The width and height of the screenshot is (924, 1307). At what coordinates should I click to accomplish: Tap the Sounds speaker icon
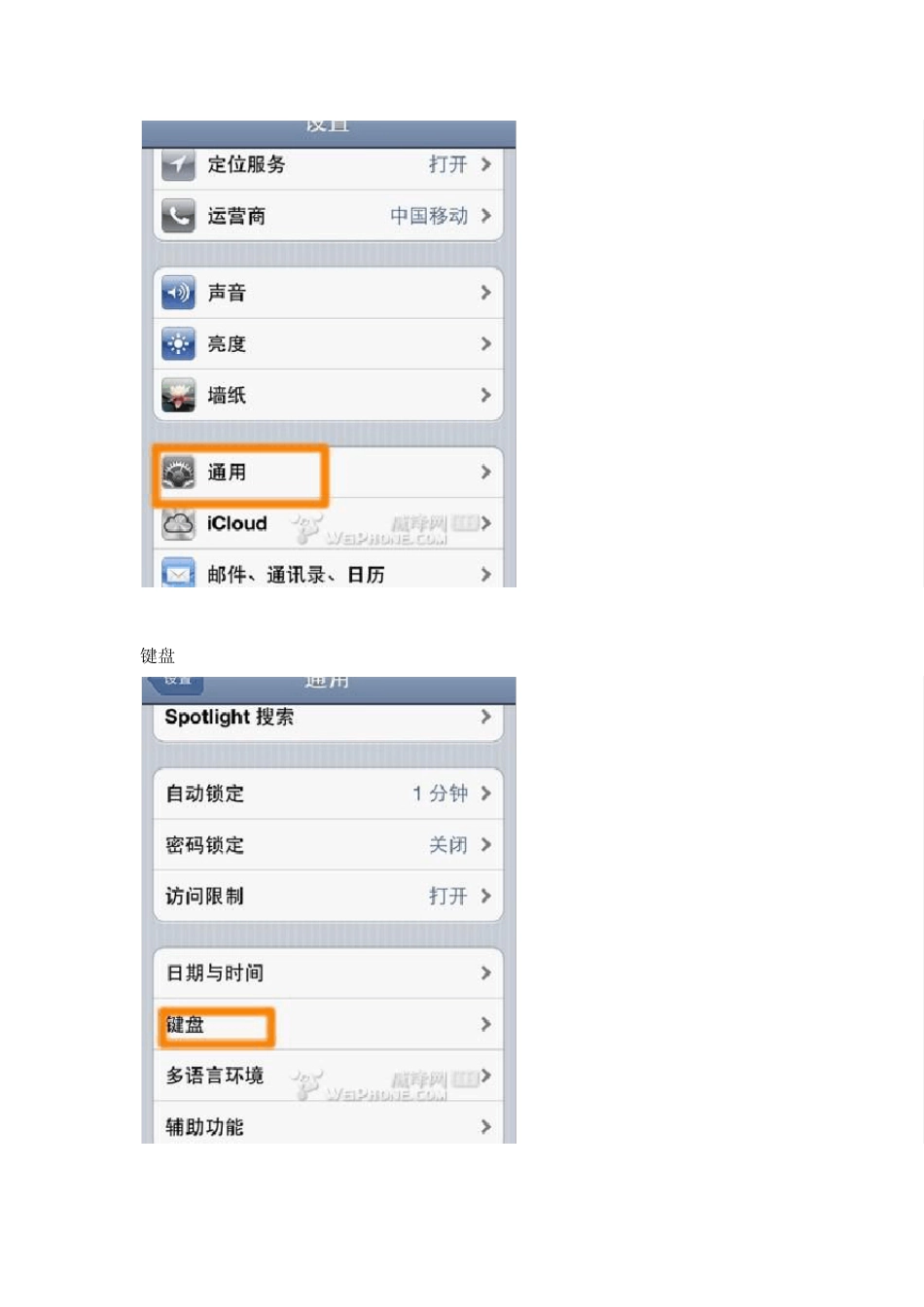[178, 292]
